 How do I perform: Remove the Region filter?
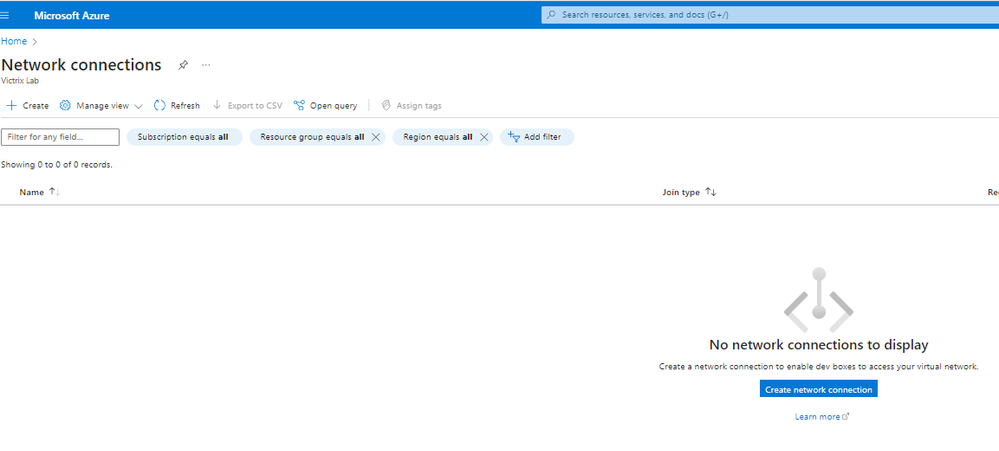click(484, 137)
